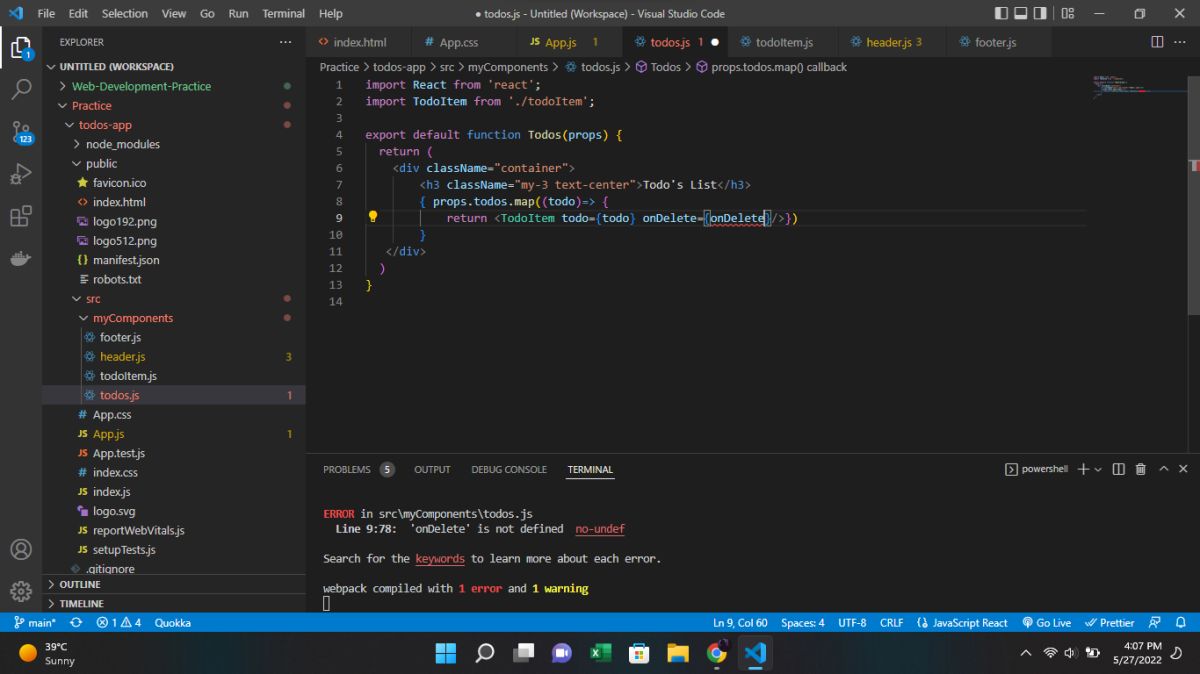This screenshot has width=1200, height=674.
Task: Open the Accounts menu icon
Action: [x=20, y=549]
